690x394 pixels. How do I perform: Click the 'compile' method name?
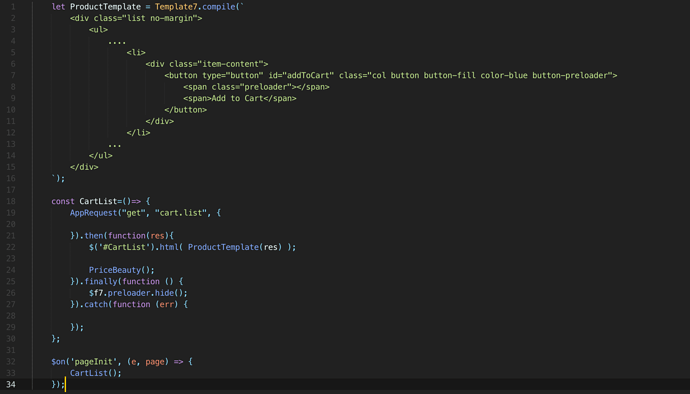point(219,7)
